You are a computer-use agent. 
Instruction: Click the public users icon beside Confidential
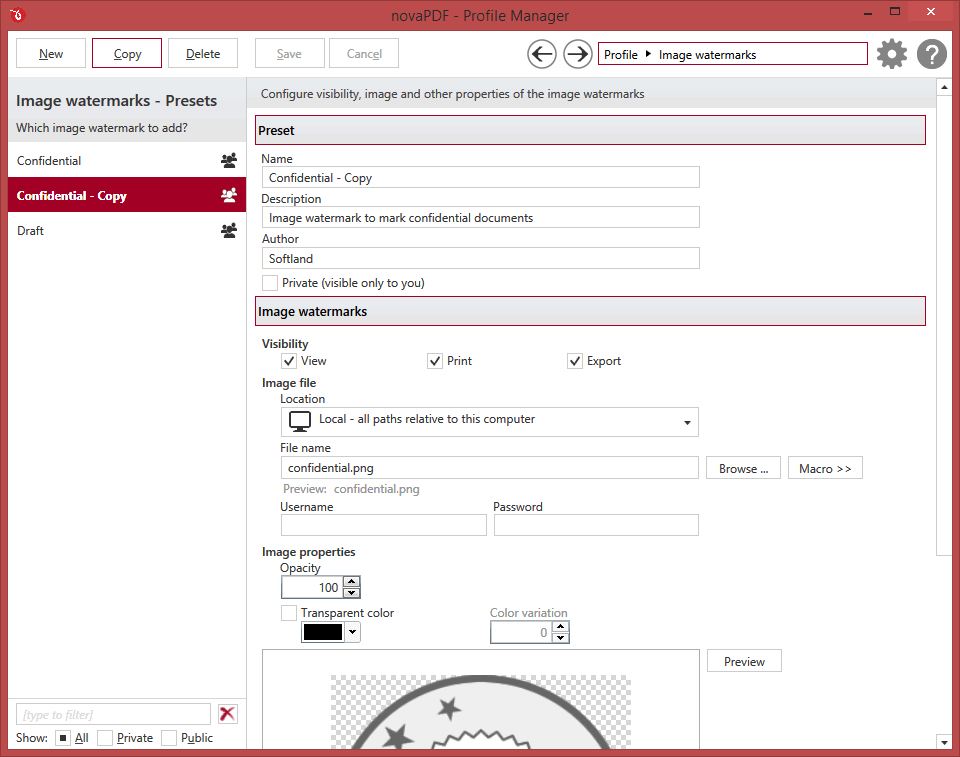[x=229, y=160]
